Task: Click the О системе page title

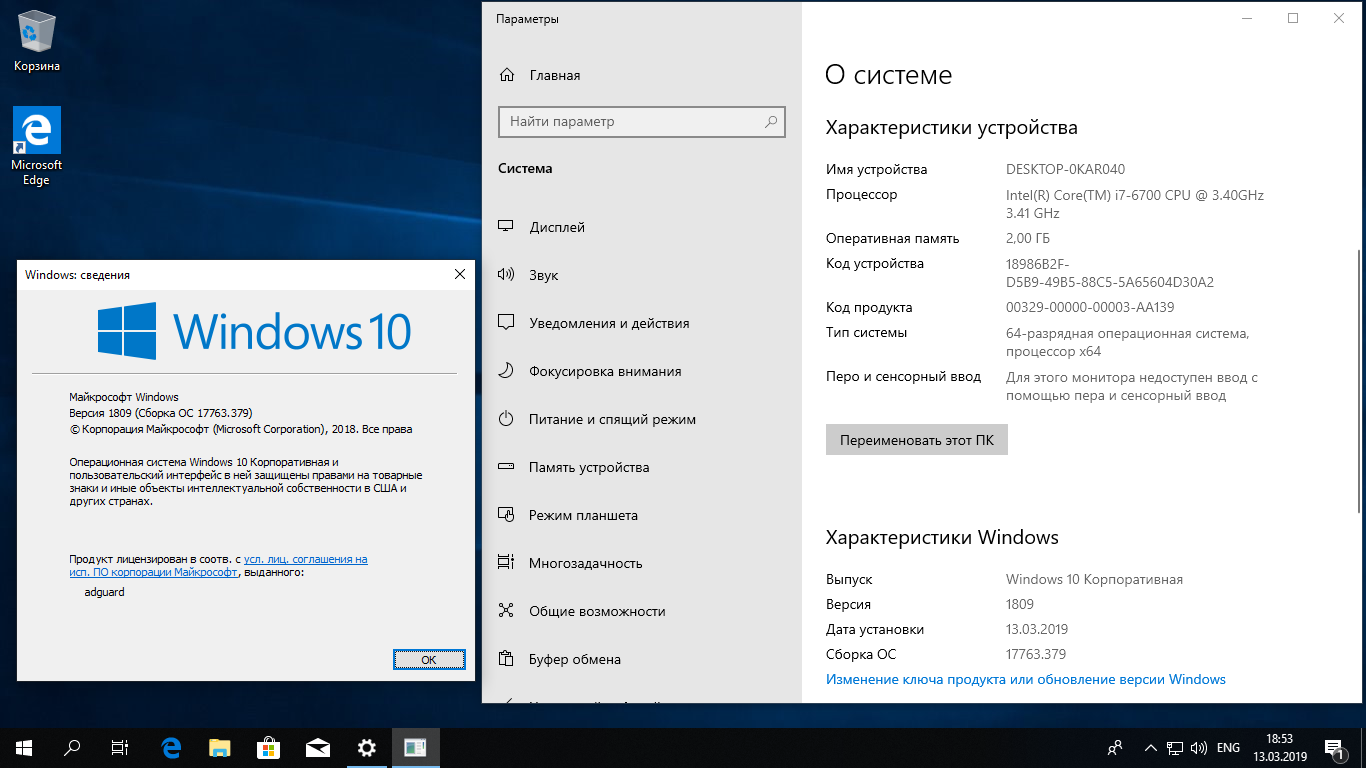Action: pos(888,75)
